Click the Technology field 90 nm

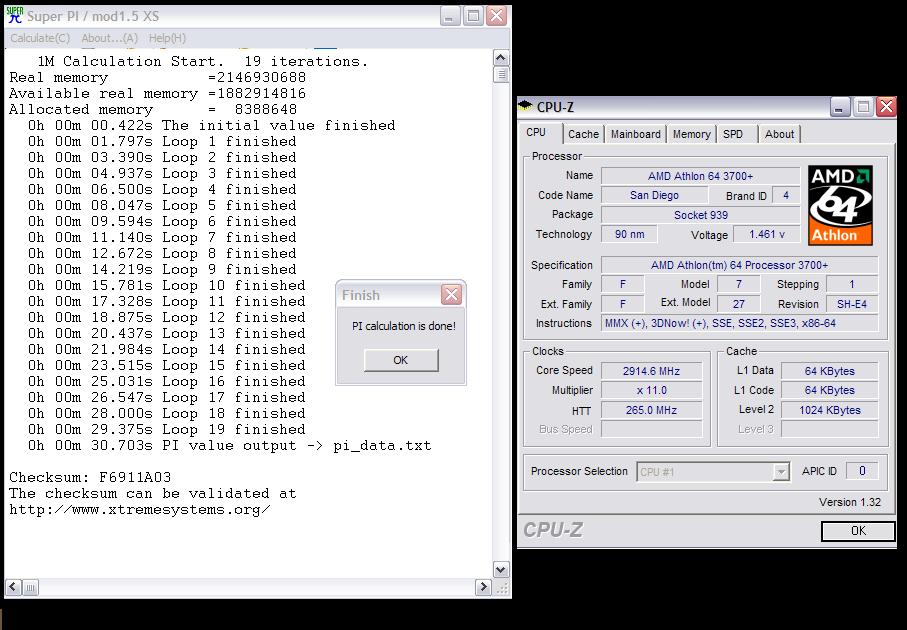click(x=629, y=234)
